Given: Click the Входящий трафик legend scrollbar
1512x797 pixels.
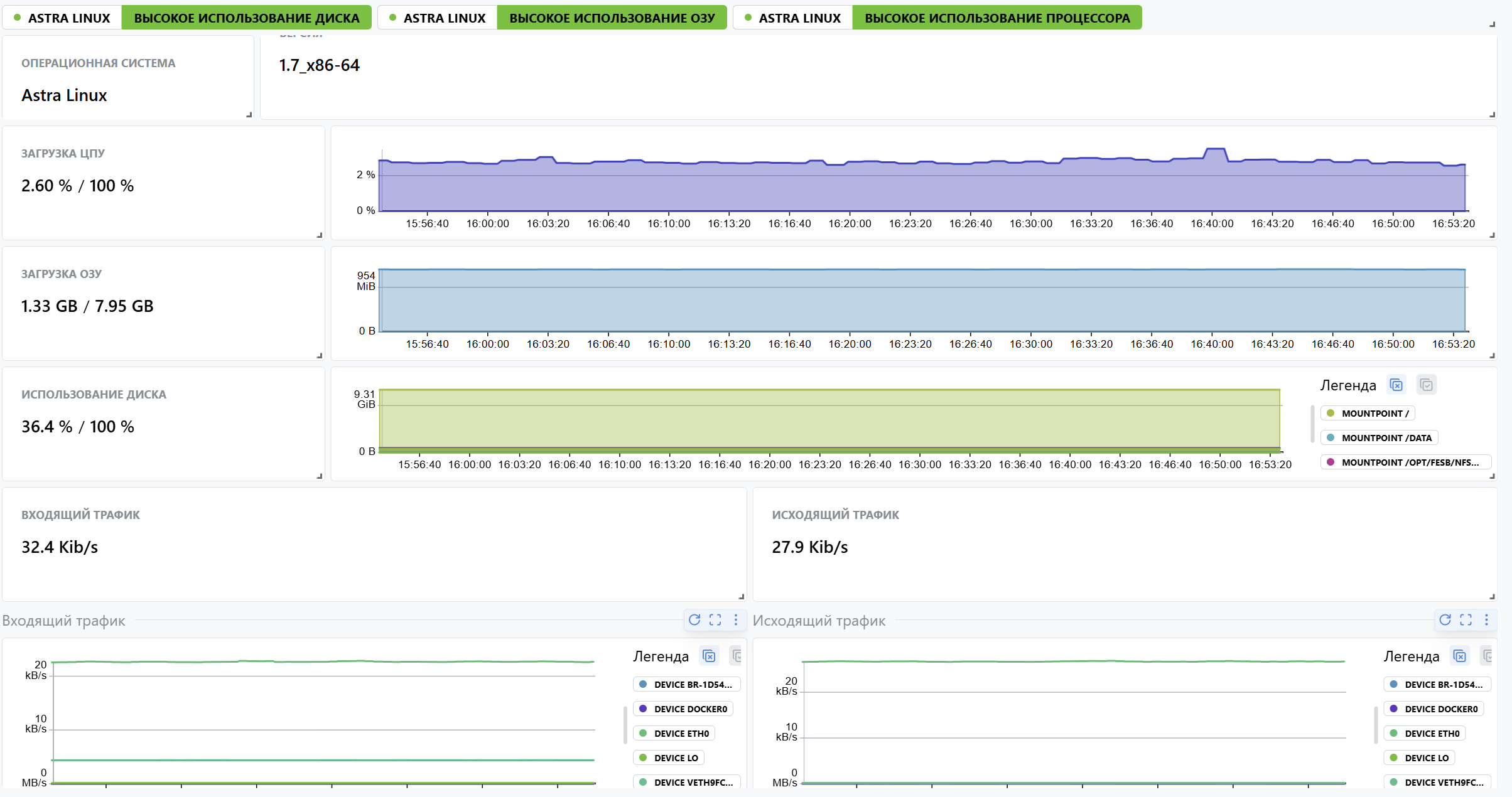Looking at the screenshot, I should pyautogui.click(x=625, y=725).
